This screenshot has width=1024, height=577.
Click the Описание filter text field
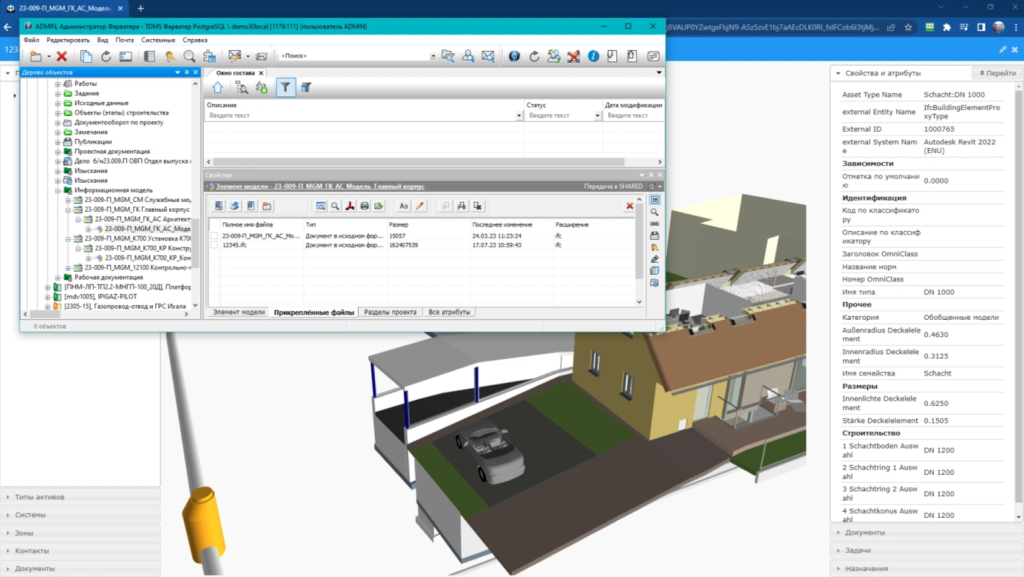pos(360,116)
